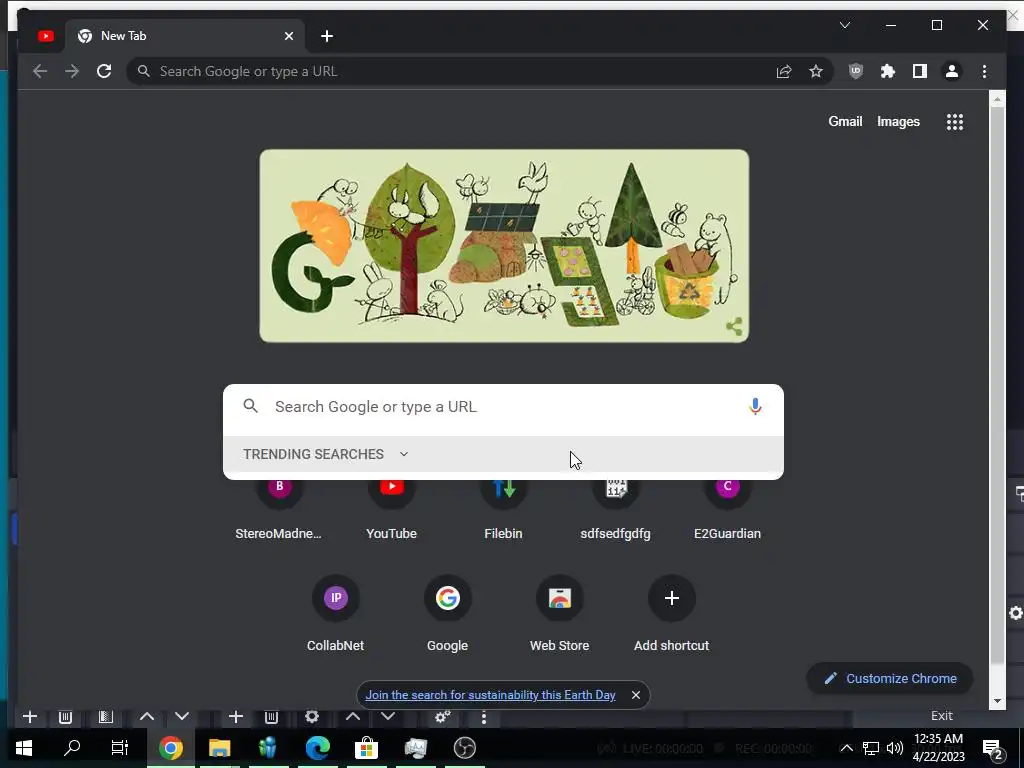Select the New Tab tab
1024x768 pixels.
185,36
